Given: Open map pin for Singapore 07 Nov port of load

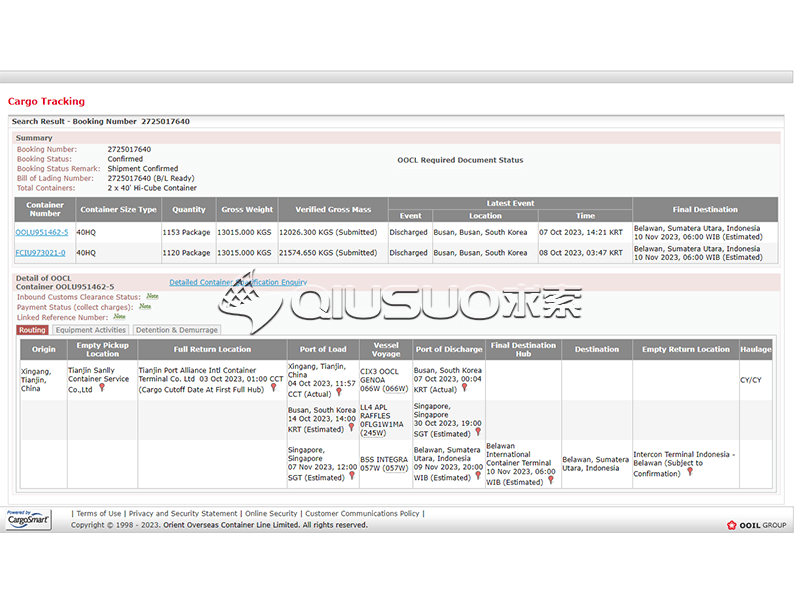Looking at the screenshot, I should coord(352,476).
